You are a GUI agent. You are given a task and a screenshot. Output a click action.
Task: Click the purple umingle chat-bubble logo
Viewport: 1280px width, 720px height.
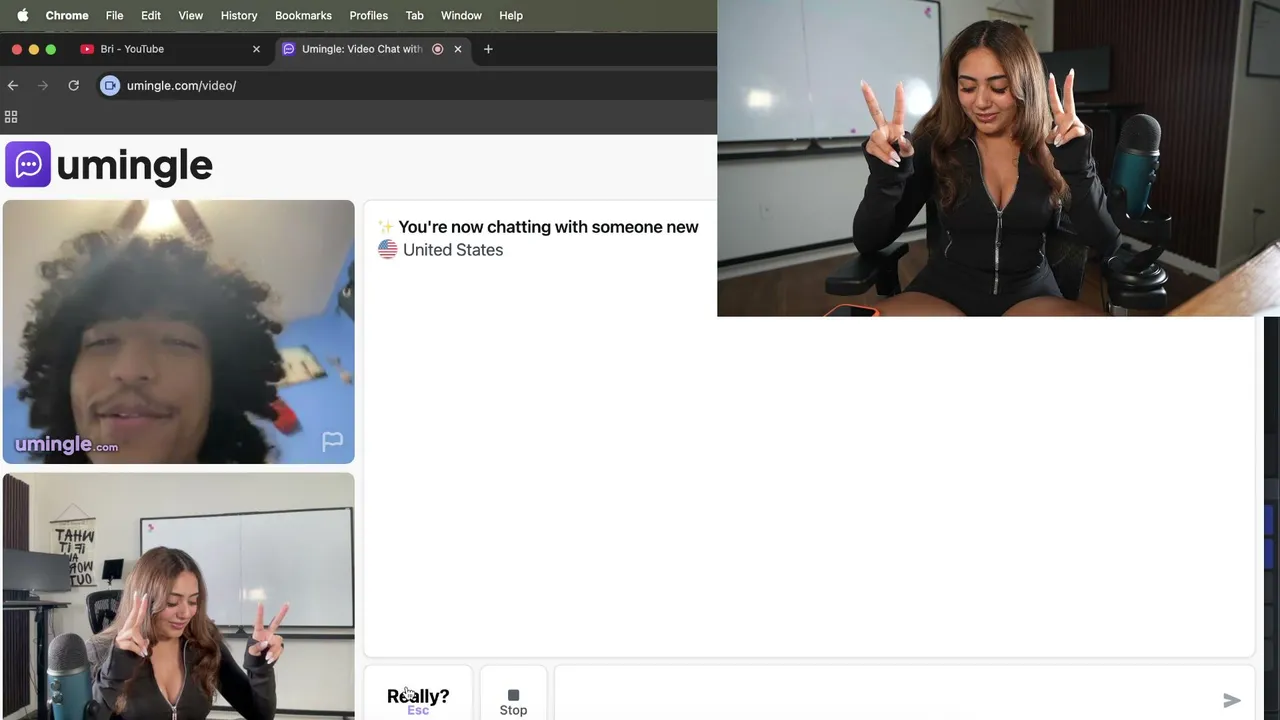(x=28, y=164)
